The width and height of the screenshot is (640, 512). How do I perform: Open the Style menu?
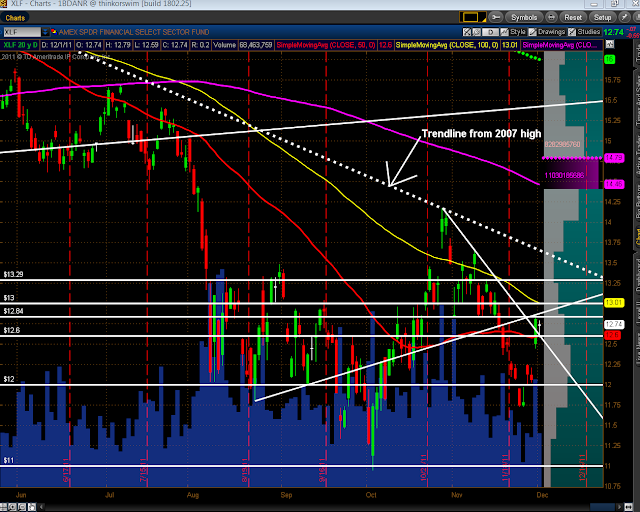pos(514,32)
